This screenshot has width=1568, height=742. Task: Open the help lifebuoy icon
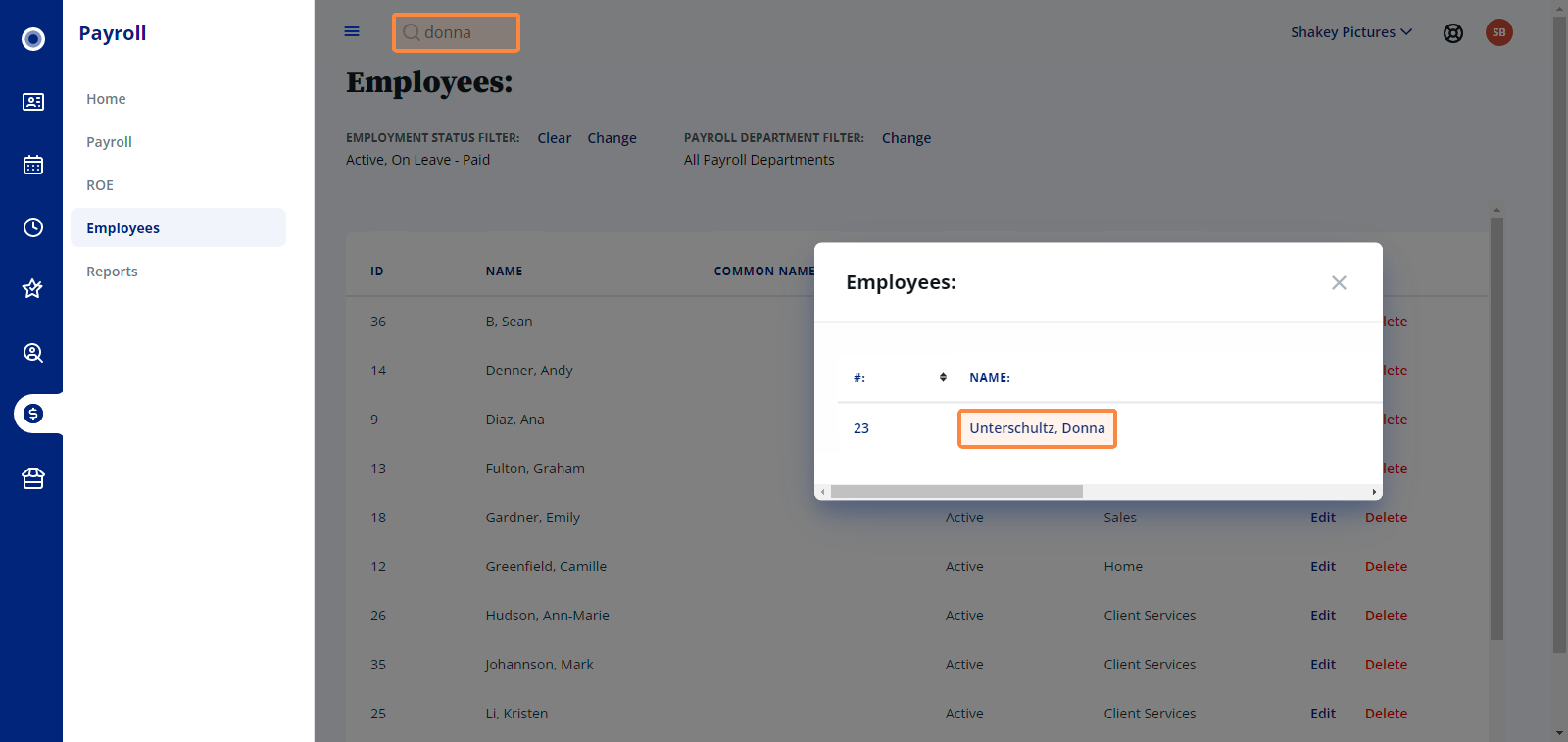1452,33
